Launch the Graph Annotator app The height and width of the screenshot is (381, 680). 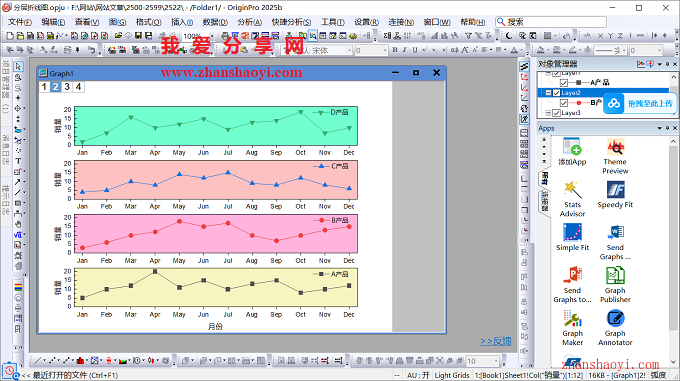(615, 327)
